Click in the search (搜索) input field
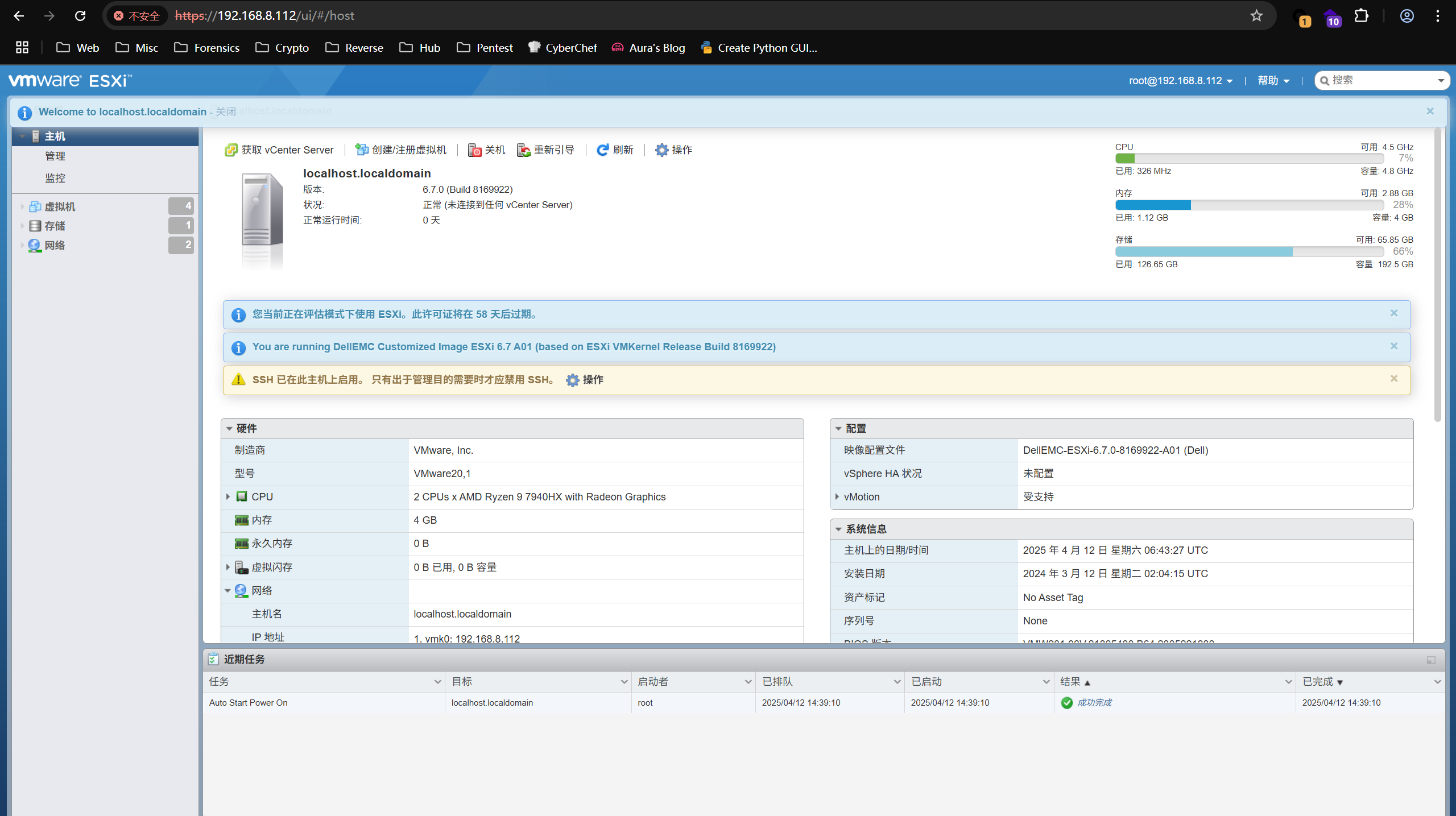1456x816 pixels. (1382, 81)
